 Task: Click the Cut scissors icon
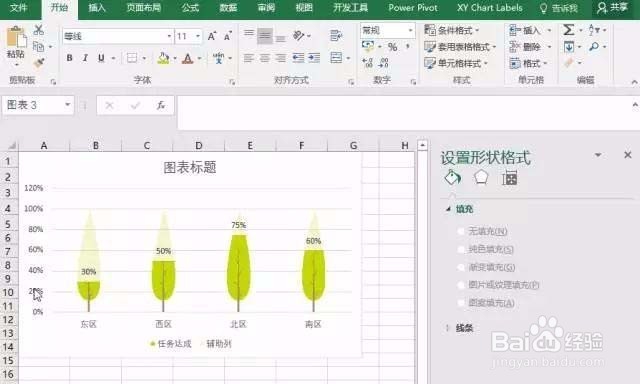click(x=39, y=30)
